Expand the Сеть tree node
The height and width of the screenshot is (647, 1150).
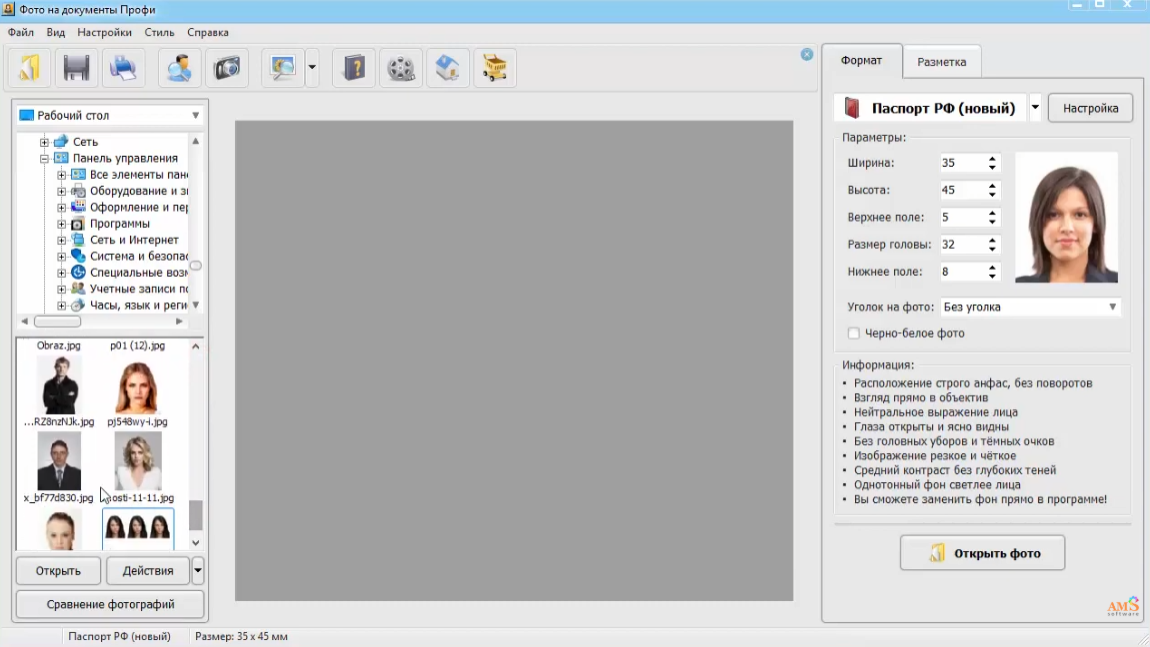tap(44, 142)
